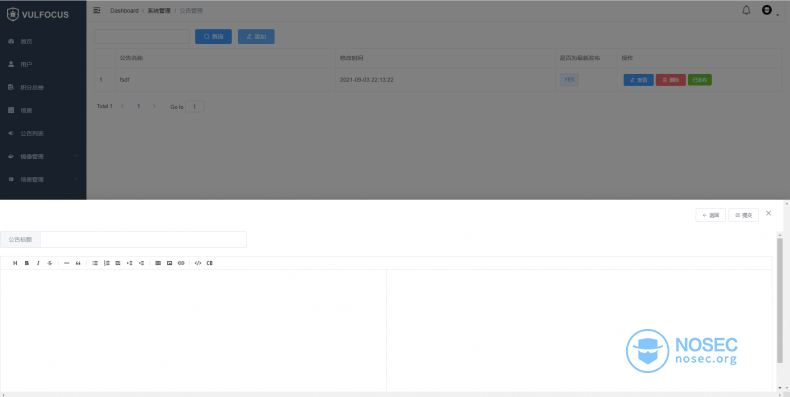Insert a table in the editor
This screenshot has height=397, width=790.
click(158, 263)
